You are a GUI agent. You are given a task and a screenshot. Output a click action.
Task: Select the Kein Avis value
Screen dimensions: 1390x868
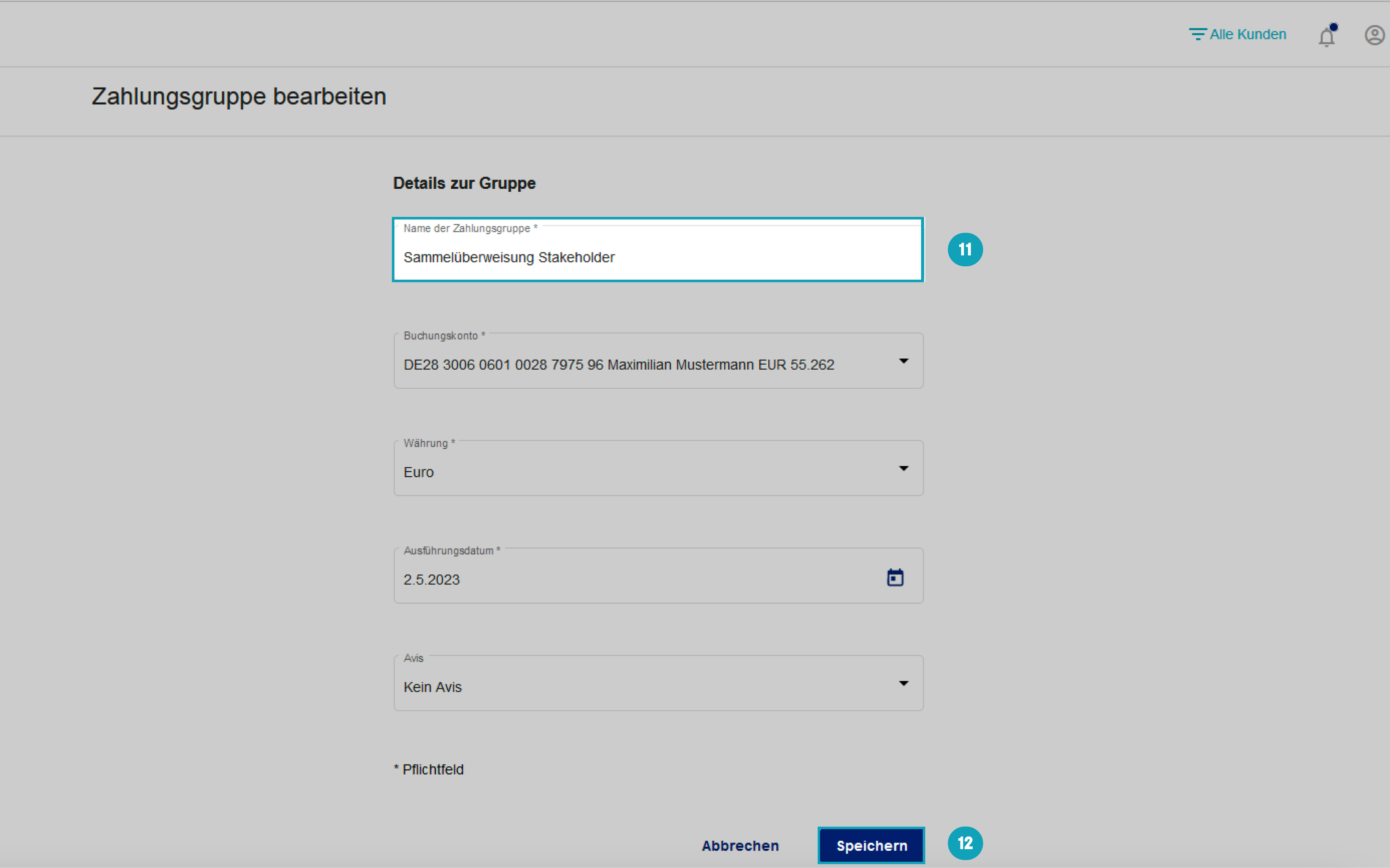(x=432, y=687)
